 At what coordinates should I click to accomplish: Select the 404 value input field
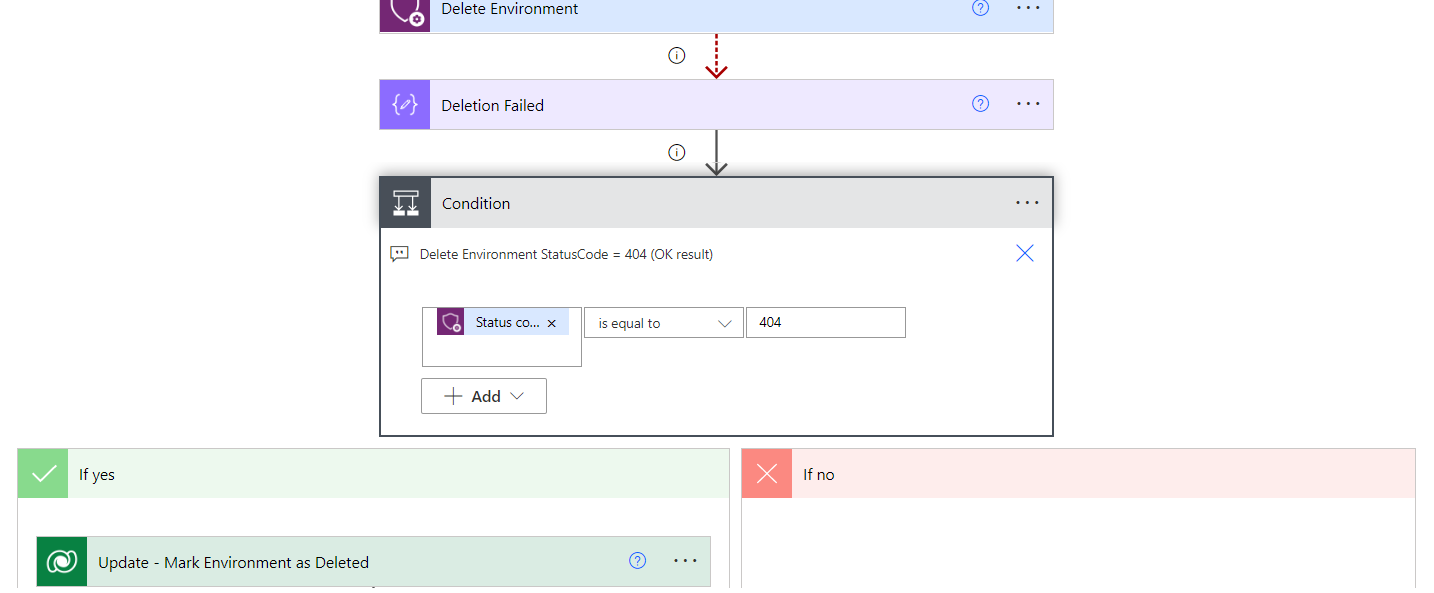(x=825, y=322)
